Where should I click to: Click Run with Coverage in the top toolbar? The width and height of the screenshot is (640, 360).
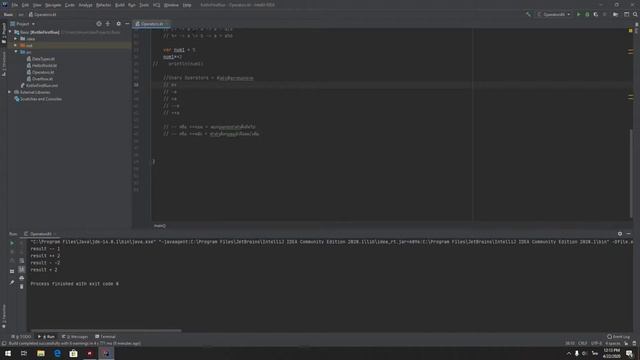pos(596,14)
